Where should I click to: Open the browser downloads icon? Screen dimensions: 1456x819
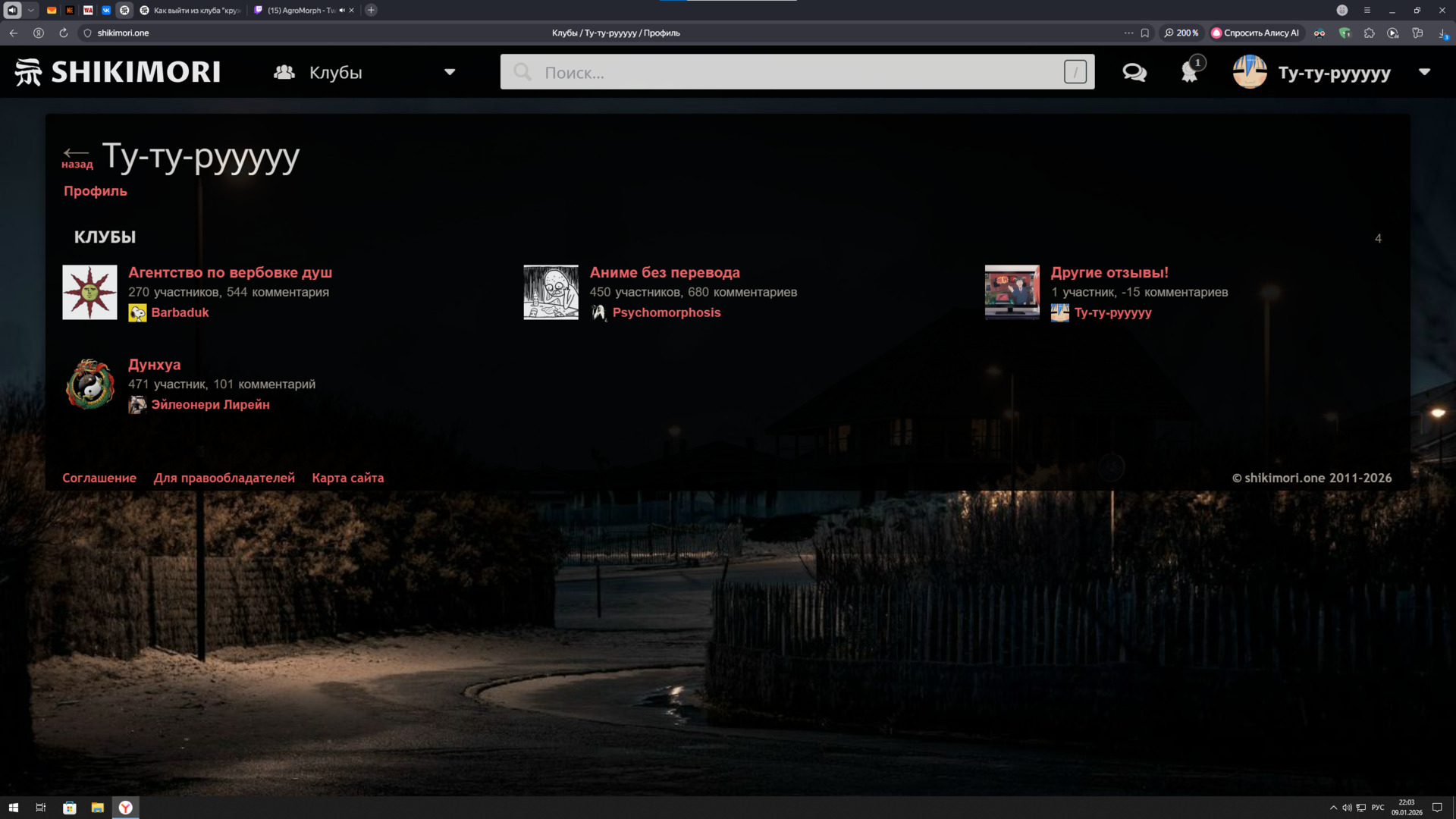[1442, 33]
